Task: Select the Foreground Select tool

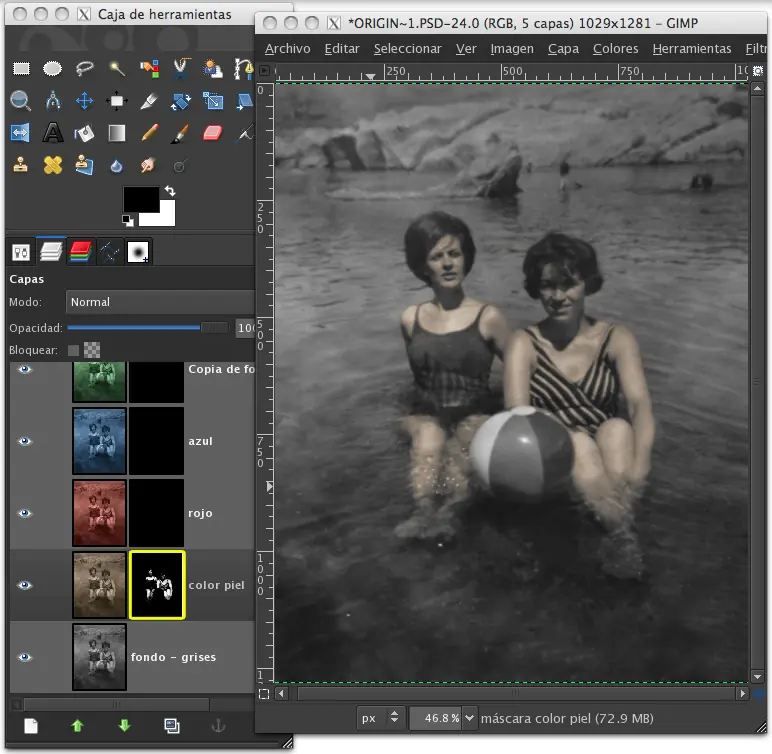Action: pyautogui.click(x=213, y=68)
